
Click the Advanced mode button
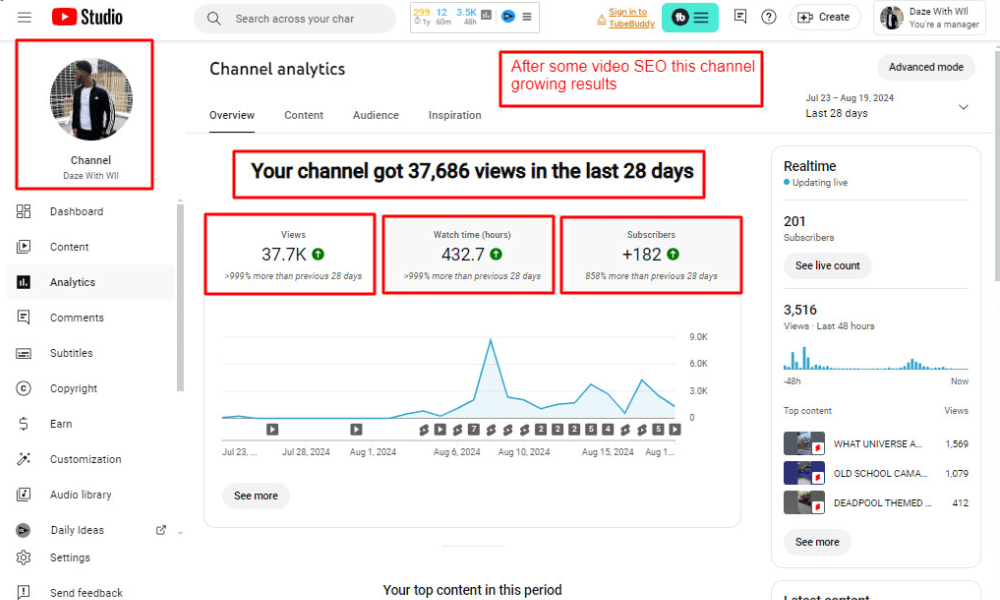point(926,67)
